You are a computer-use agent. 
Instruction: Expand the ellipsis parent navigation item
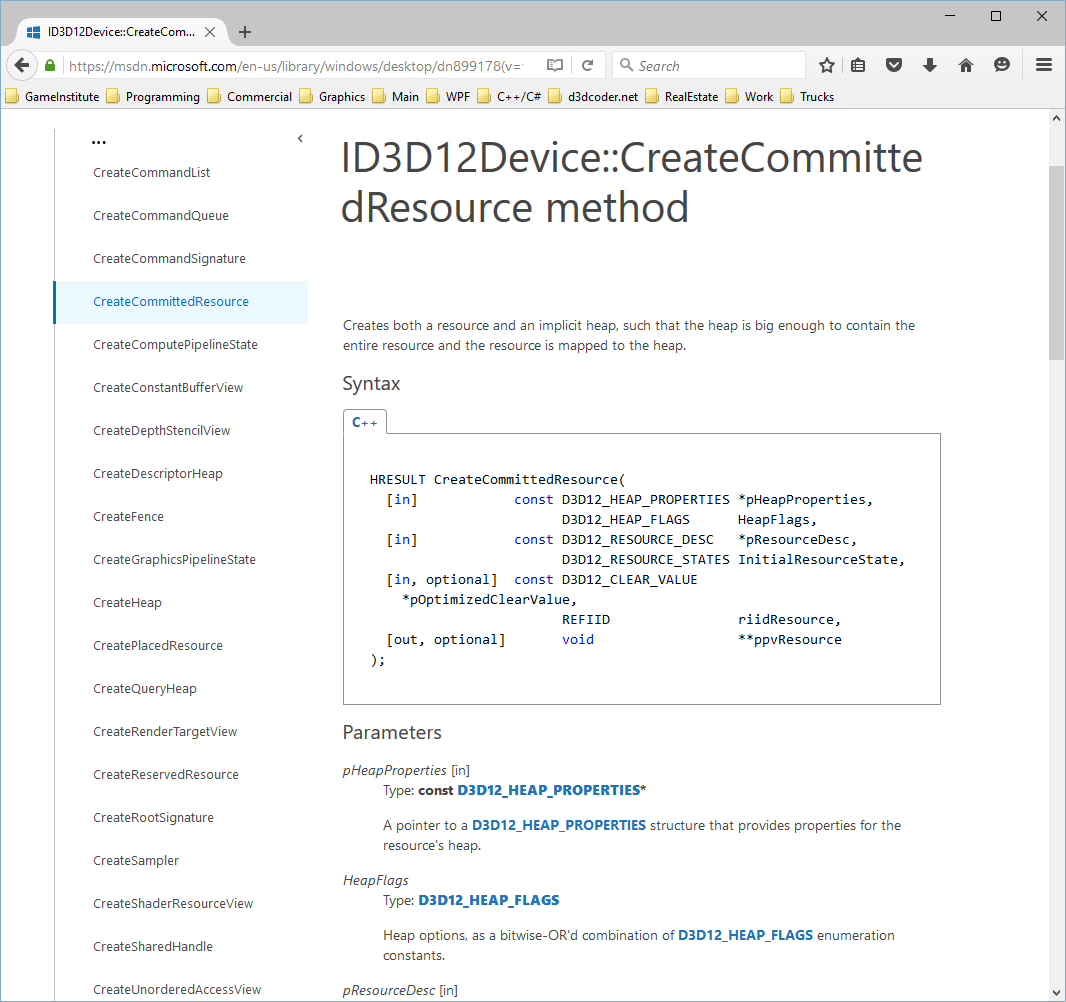pos(99,140)
